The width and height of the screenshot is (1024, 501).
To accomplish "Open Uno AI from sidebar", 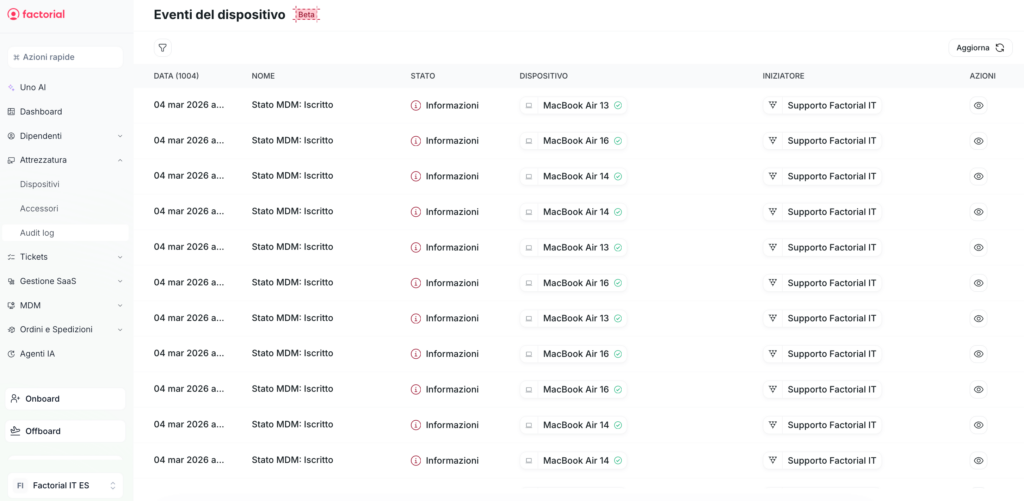I will tap(33, 87).
